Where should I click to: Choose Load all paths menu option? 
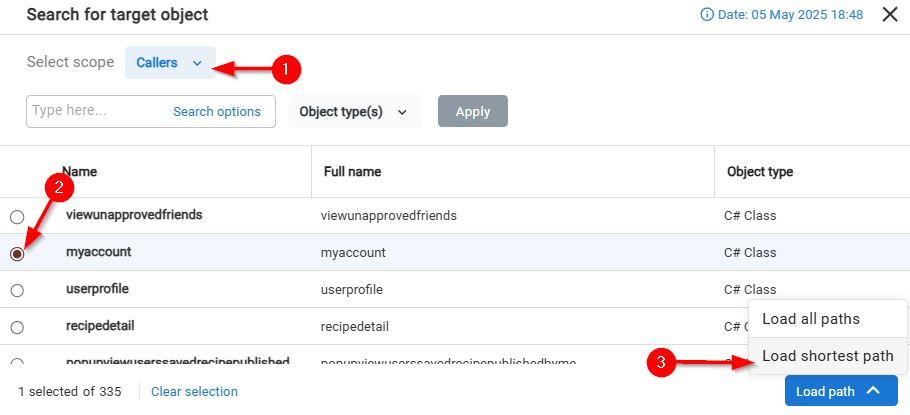tap(810, 319)
